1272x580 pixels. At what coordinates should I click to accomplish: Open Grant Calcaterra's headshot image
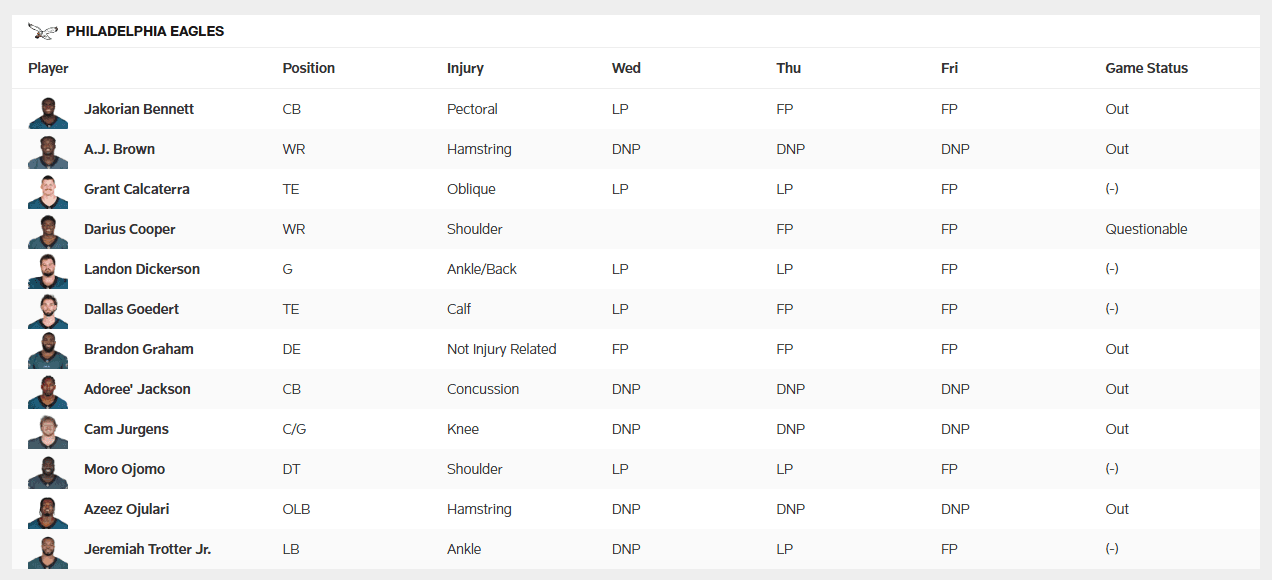click(x=48, y=191)
